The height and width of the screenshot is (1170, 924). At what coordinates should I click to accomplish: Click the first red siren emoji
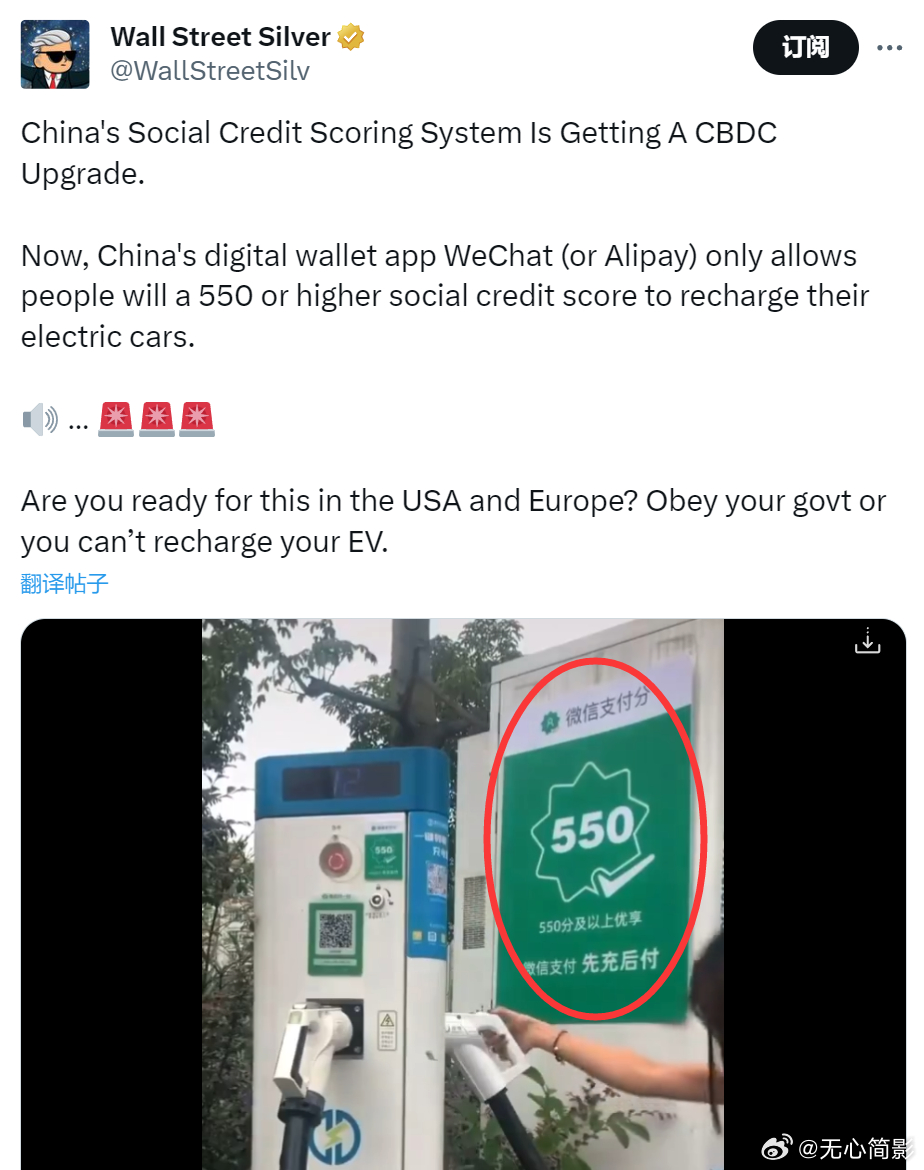tap(116, 419)
